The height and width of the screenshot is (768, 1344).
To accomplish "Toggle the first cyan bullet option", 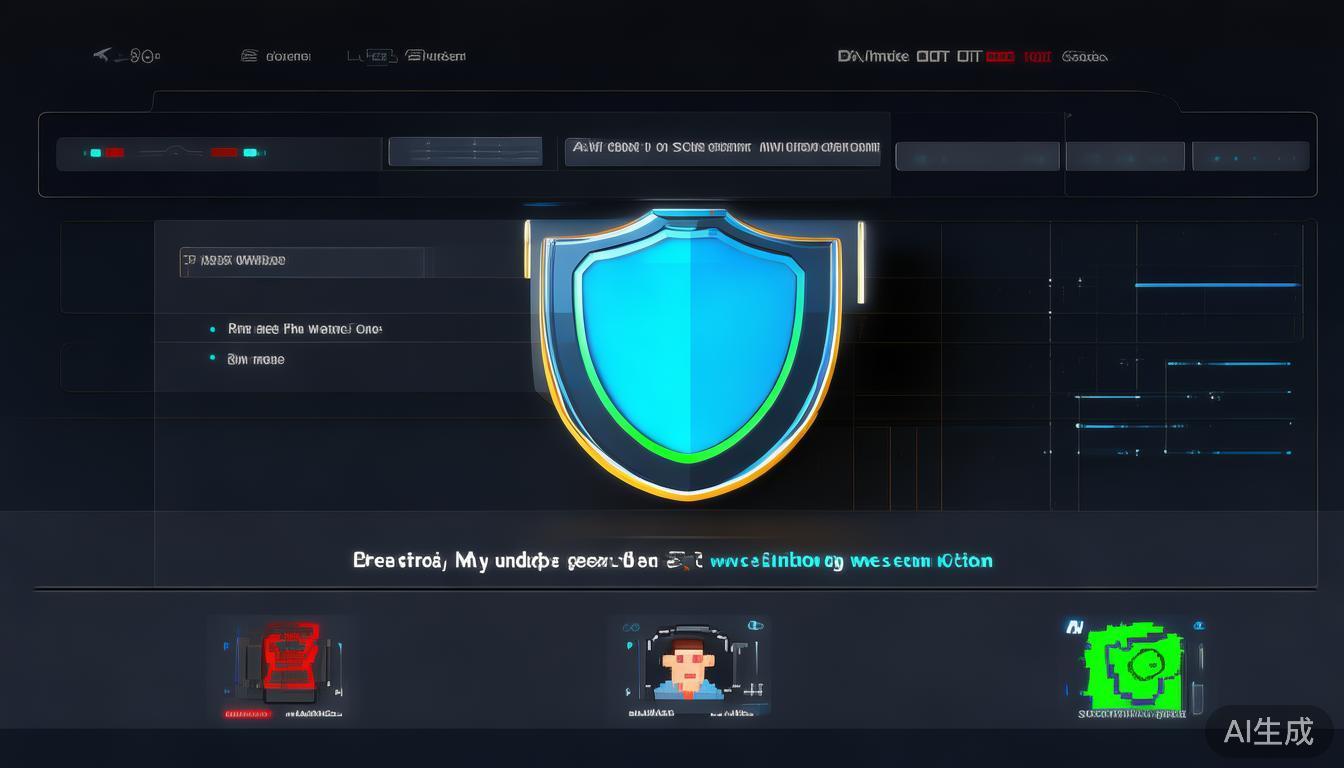I will 213,328.
